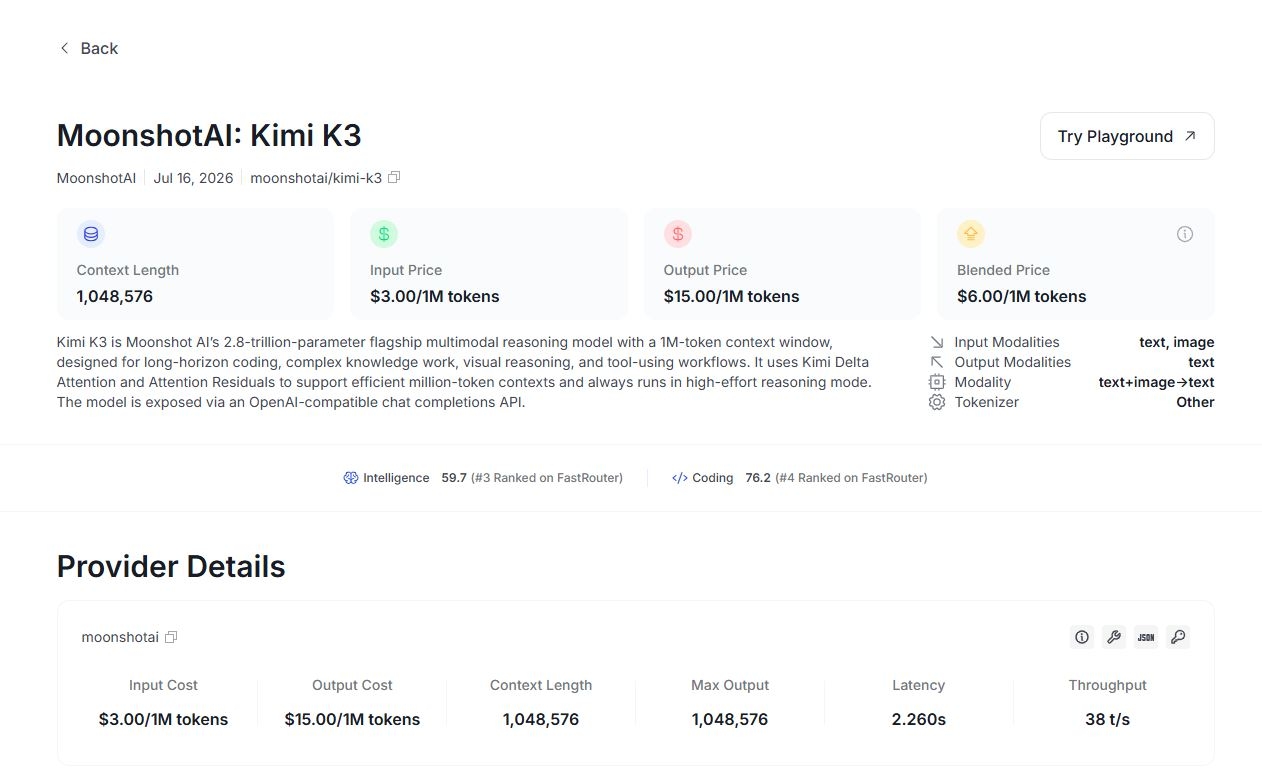Click the Tokenizer gear icon
Image resolution: width=1262 pixels, height=774 pixels.
tap(937, 402)
